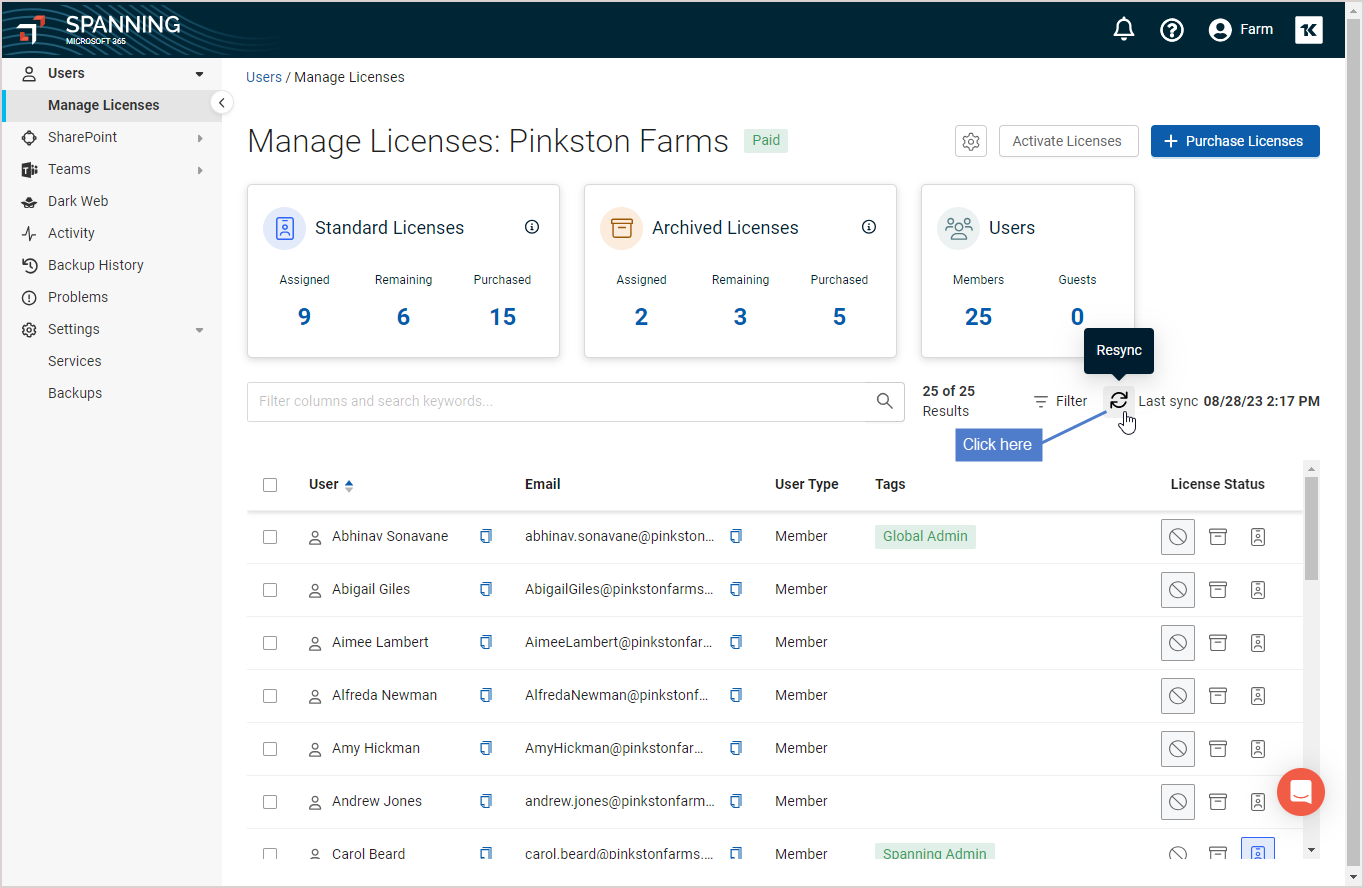1364x888 pixels.
Task: Click the Activate Licenses button
Action: [x=1067, y=141]
